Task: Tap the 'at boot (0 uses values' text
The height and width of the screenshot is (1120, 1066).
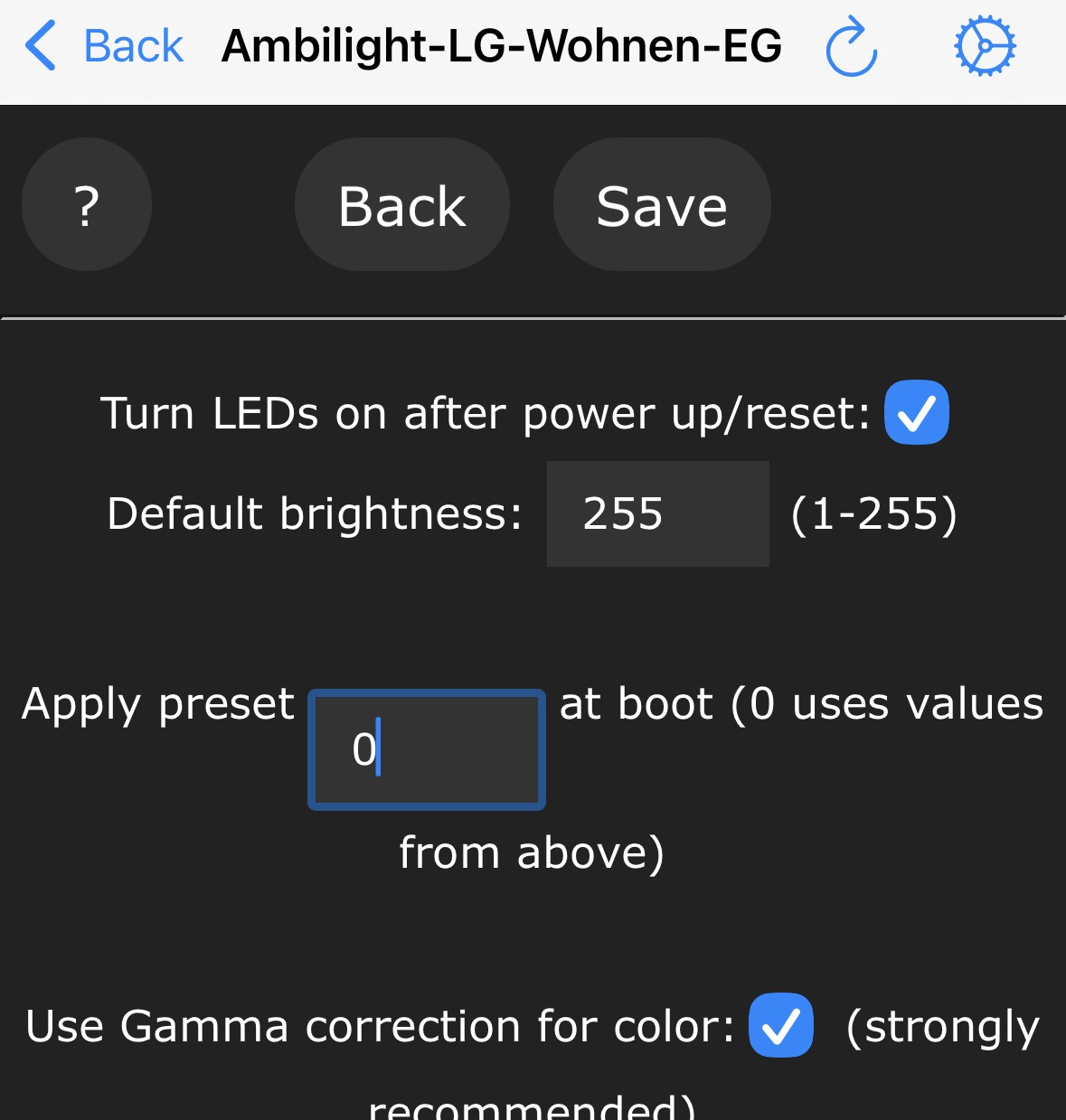Action: coord(801,704)
